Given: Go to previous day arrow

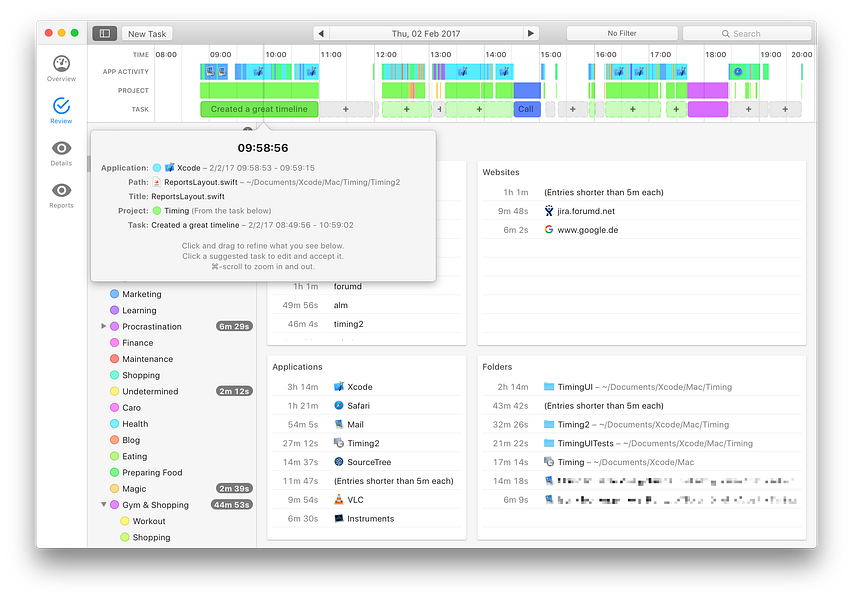Looking at the screenshot, I should [x=321, y=33].
